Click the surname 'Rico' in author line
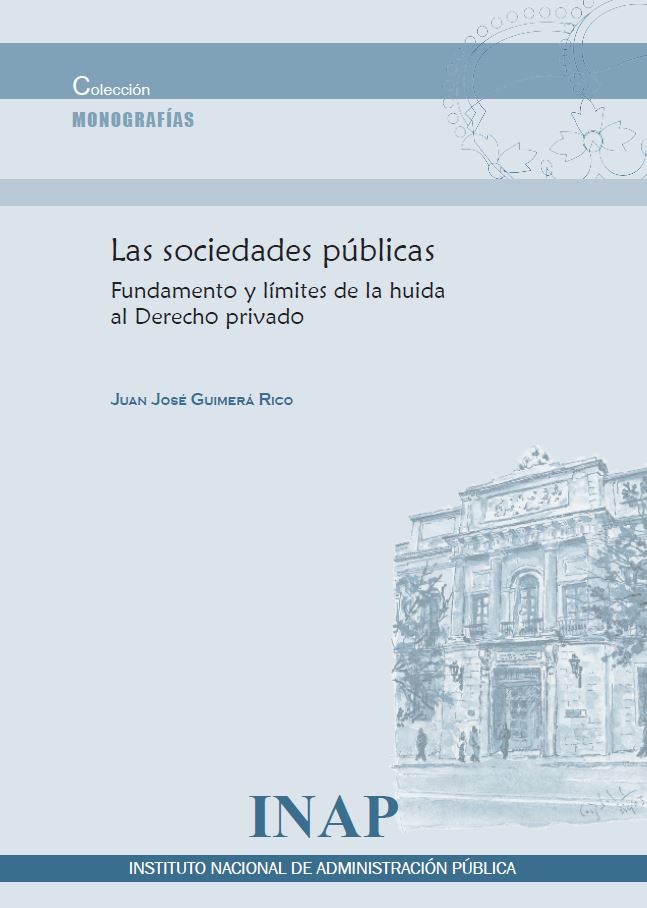The image size is (647, 908). pyautogui.click(x=274, y=400)
